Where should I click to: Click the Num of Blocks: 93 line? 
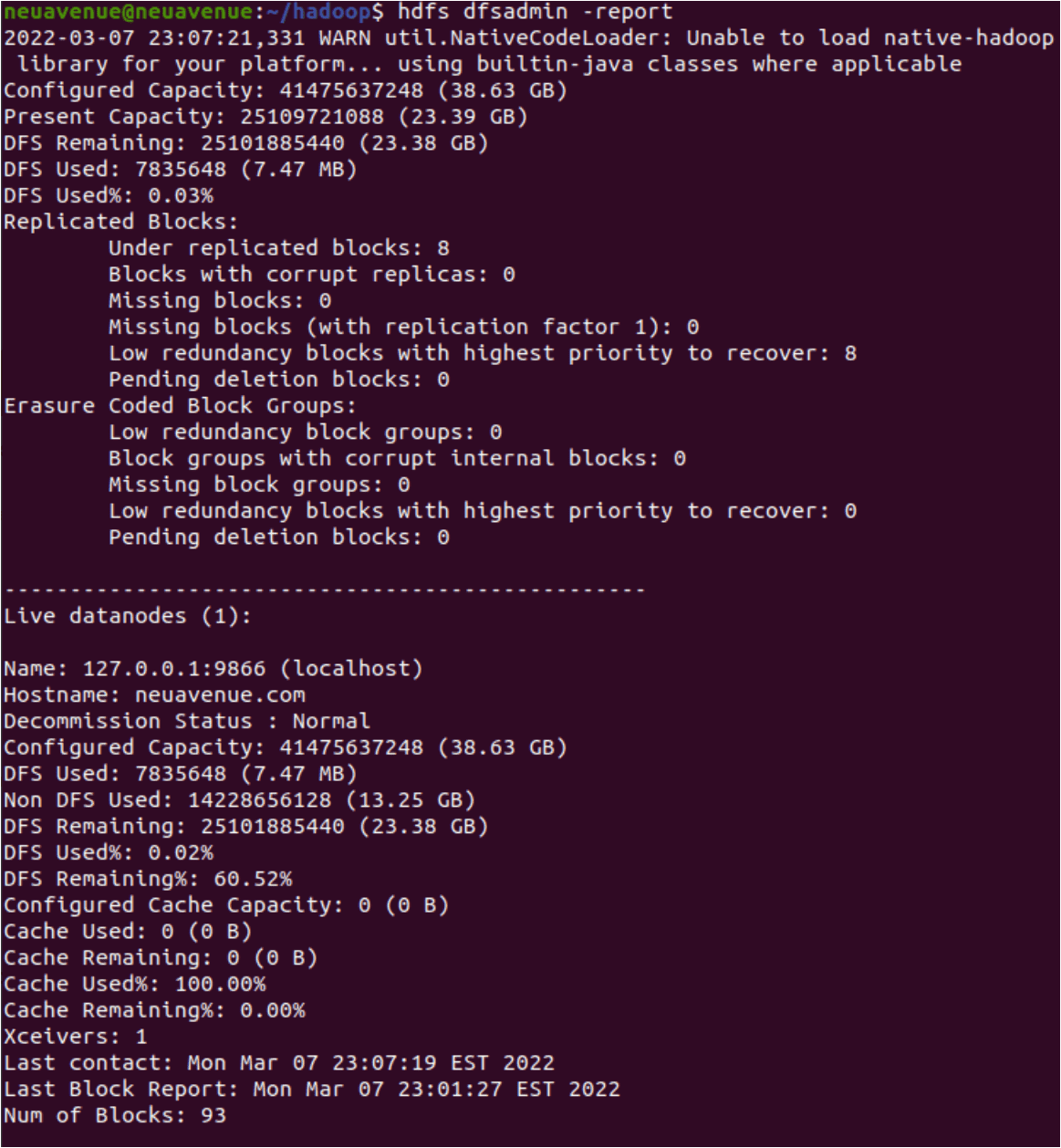115,1116
